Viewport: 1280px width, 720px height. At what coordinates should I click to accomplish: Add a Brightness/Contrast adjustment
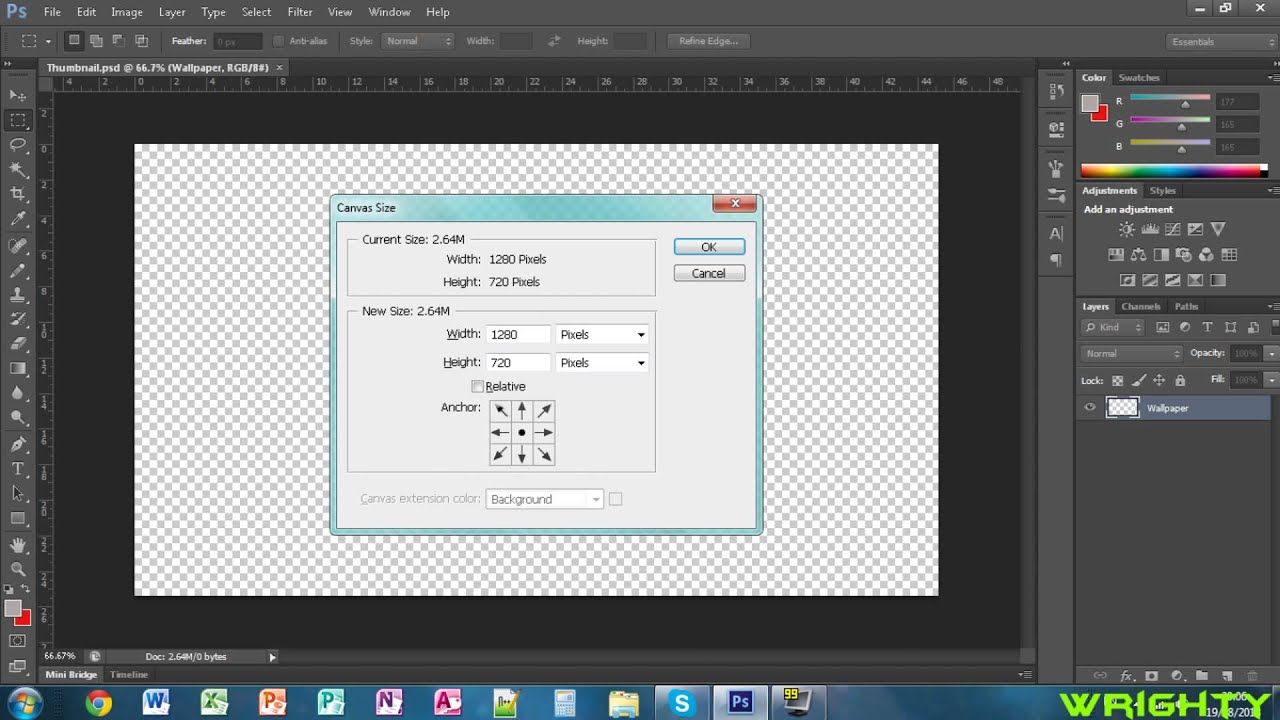click(1127, 230)
